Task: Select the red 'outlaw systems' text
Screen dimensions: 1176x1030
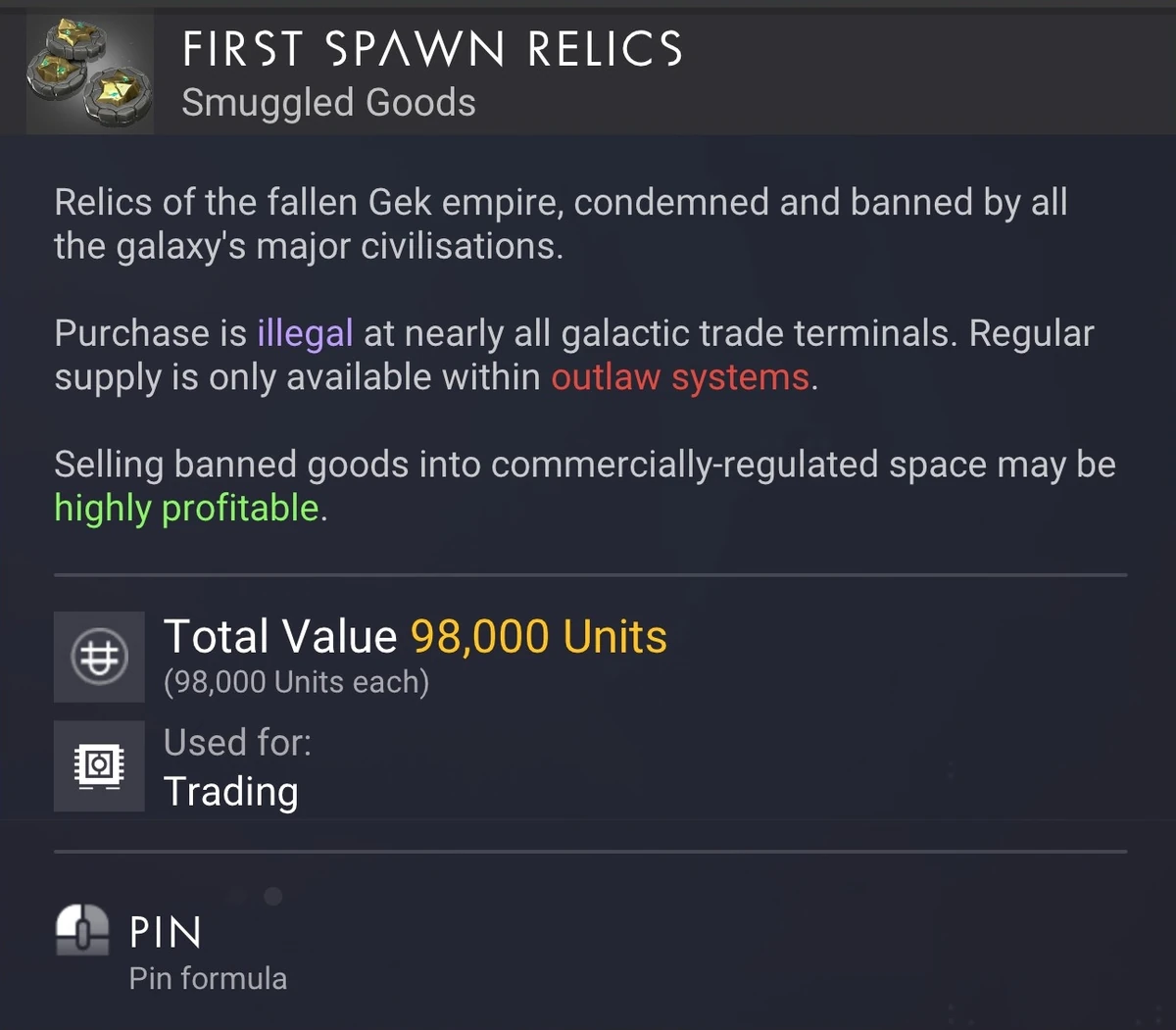Action: [x=680, y=376]
